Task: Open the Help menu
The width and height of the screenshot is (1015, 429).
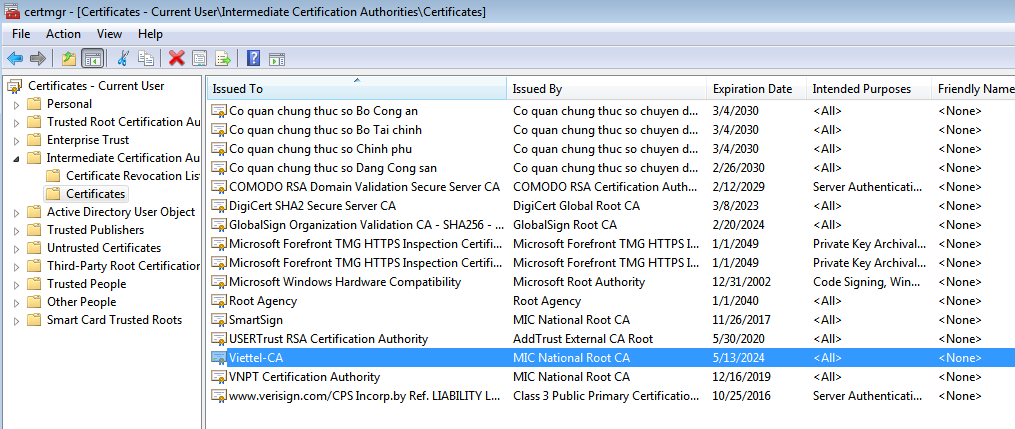Action: [x=150, y=34]
